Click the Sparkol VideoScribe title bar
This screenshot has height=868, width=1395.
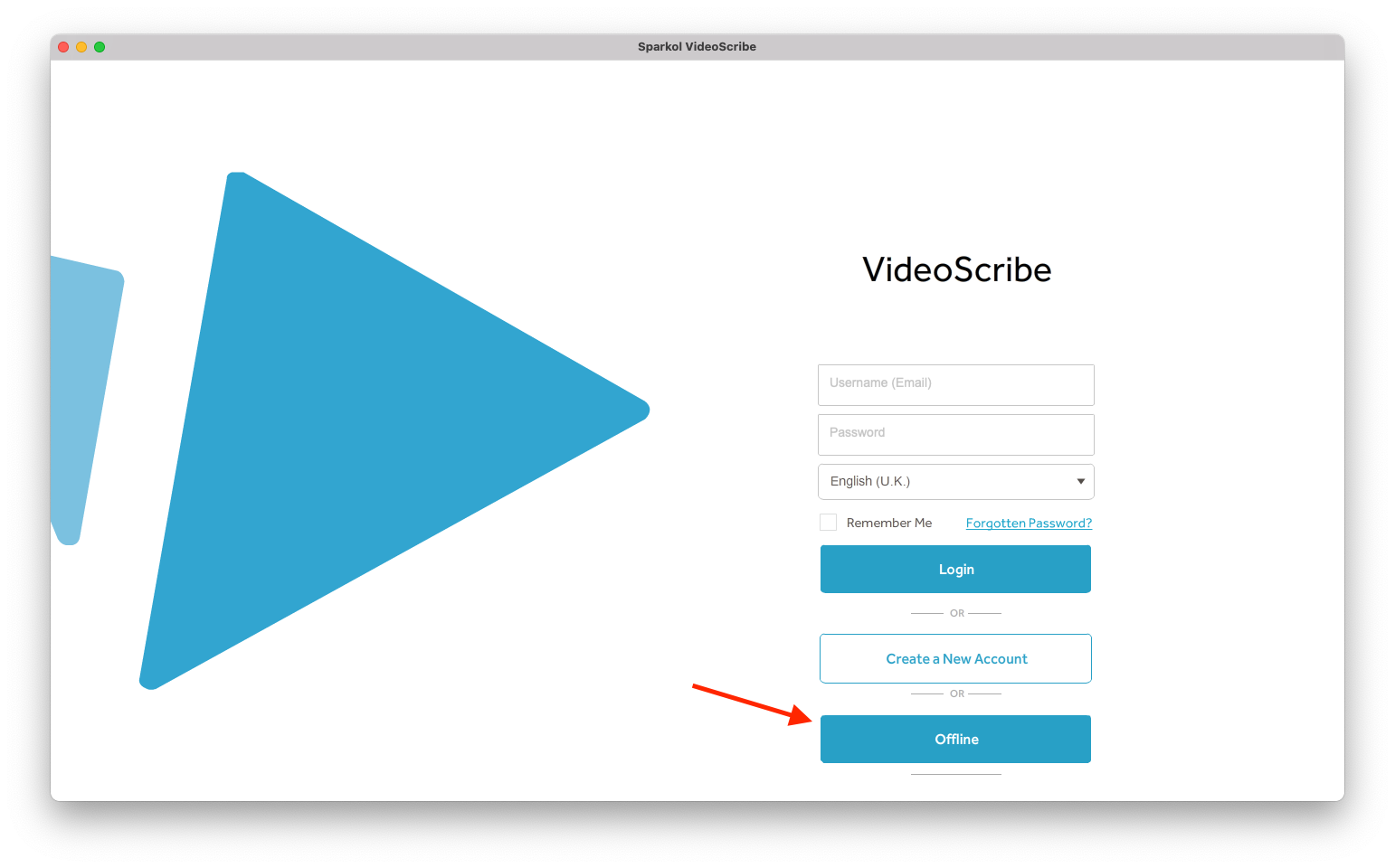click(697, 46)
